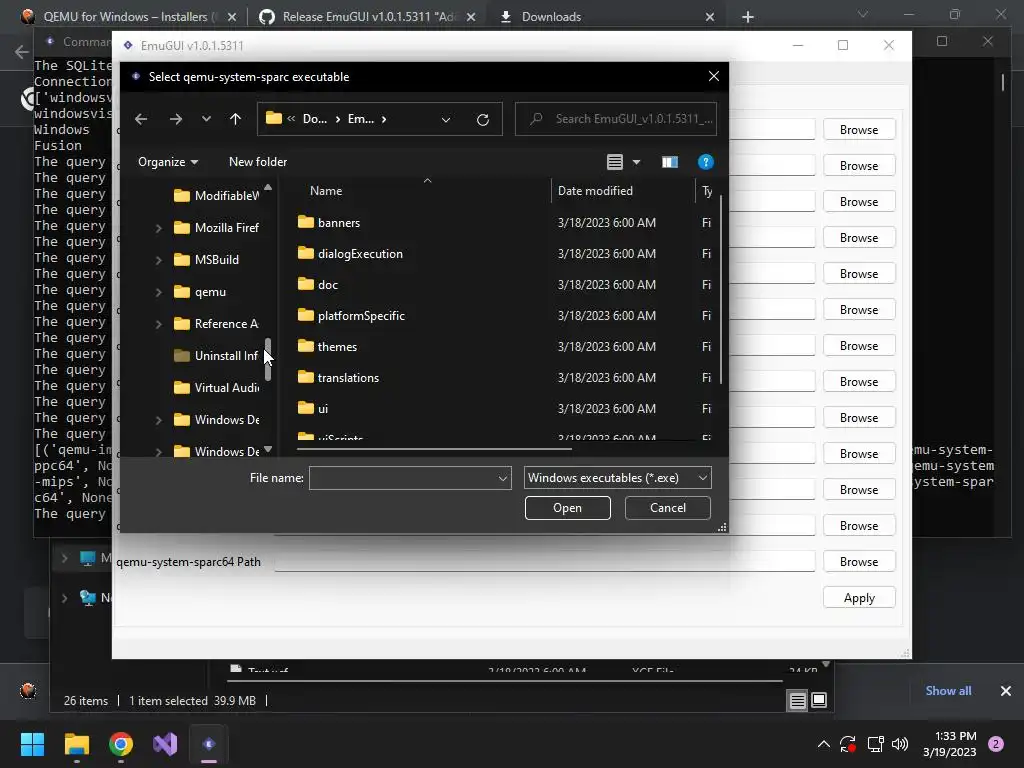Click the Open button
The width and height of the screenshot is (1024, 768).
[x=568, y=508]
